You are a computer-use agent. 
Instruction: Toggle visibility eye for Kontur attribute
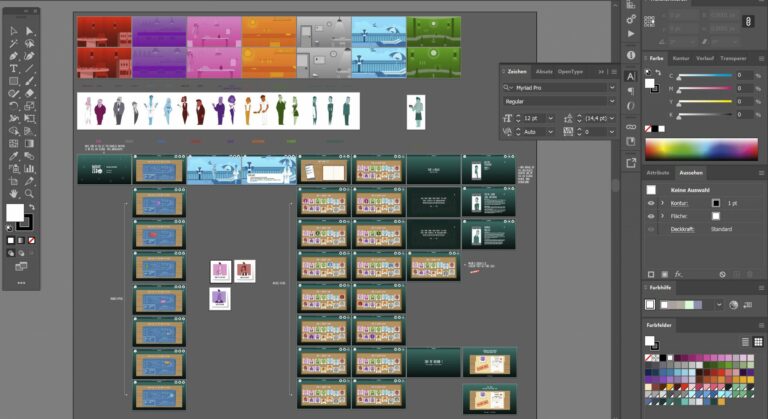click(x=651, y=203)
